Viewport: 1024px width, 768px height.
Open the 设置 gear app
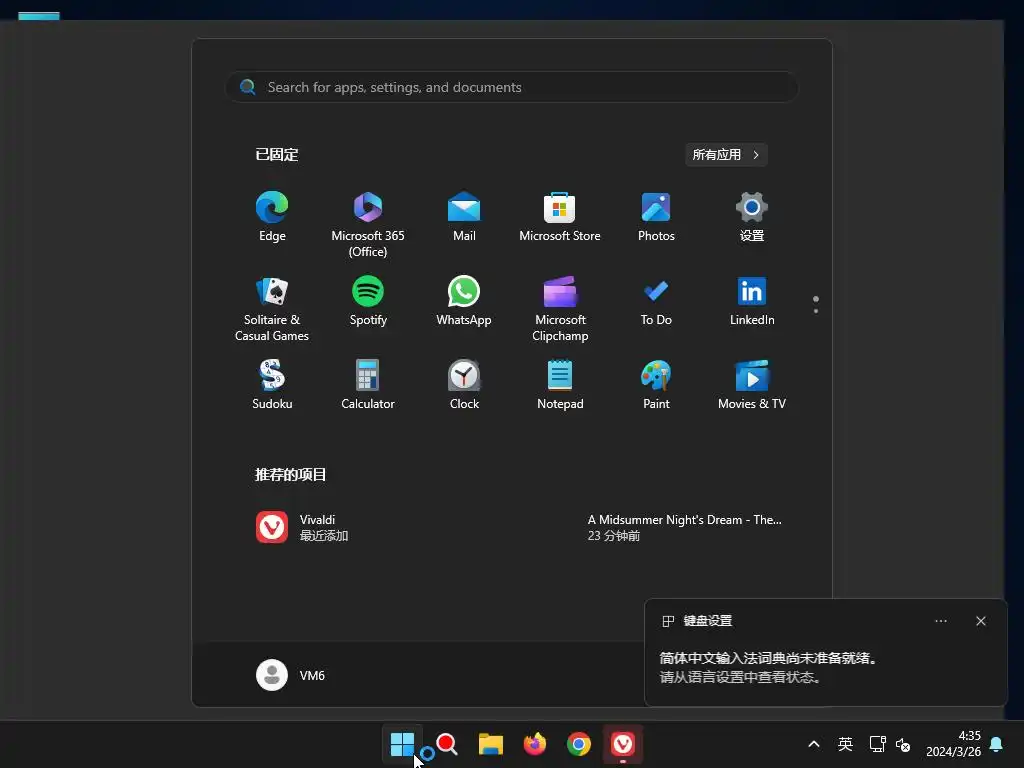[x=752, y=217]
